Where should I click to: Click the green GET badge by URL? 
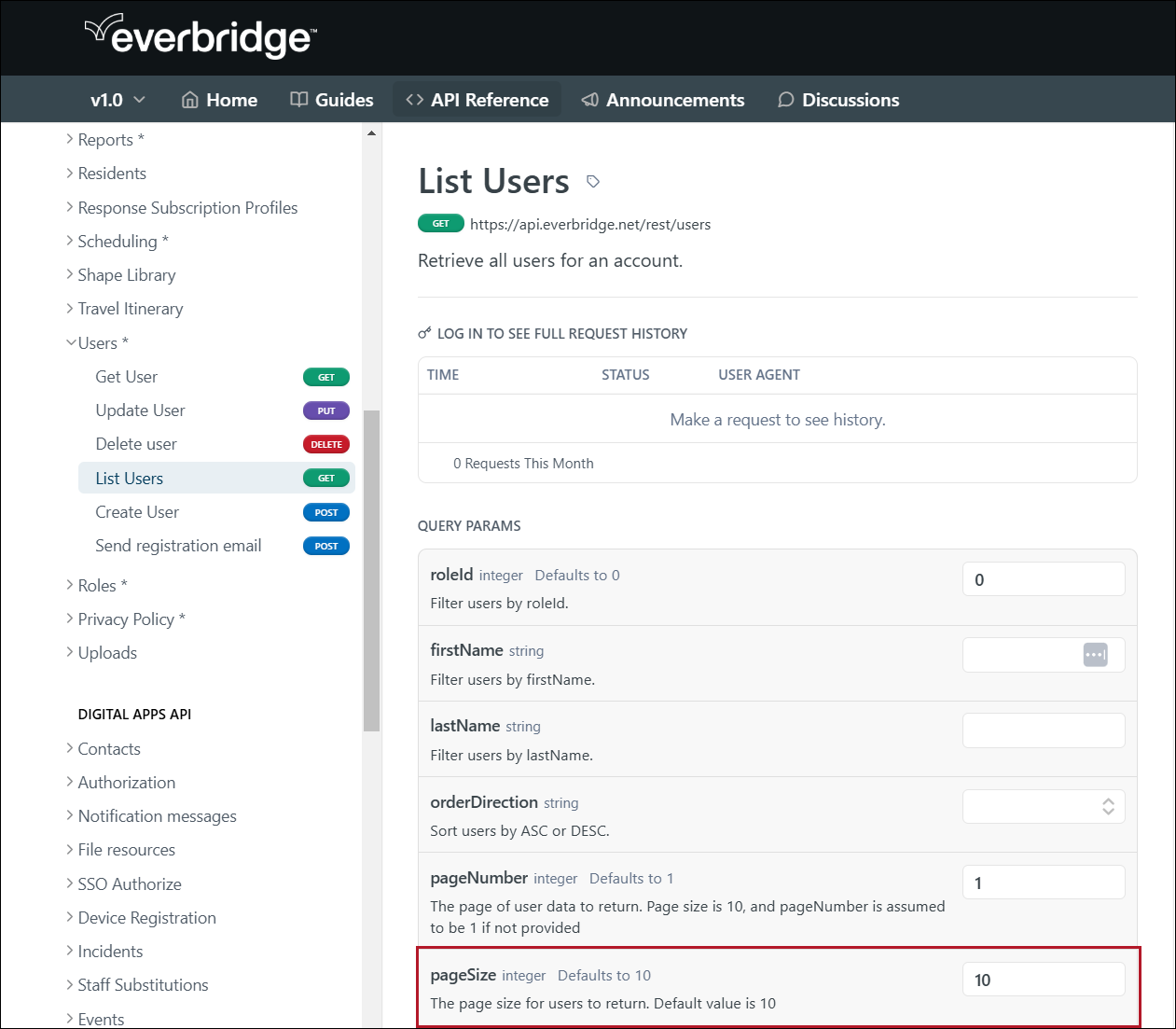(x=441, y=223)
